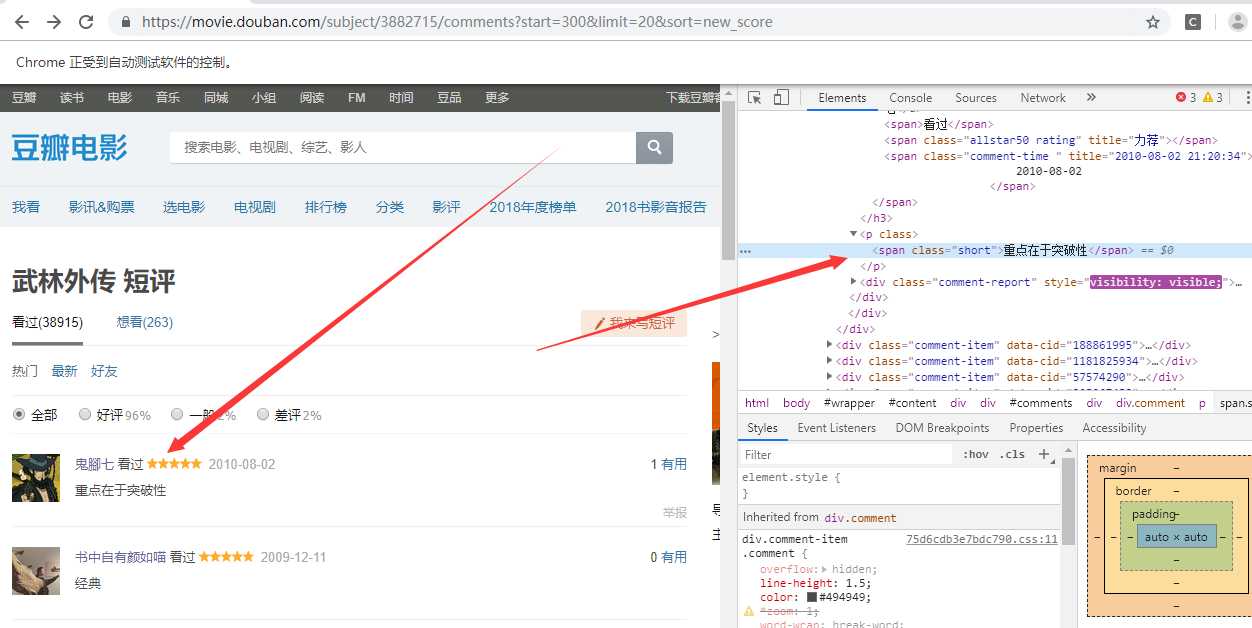The image size is (1252, 628).
Task: Expand comment-item div with data-cid 57574290
Action: click(x=830, y=377)
